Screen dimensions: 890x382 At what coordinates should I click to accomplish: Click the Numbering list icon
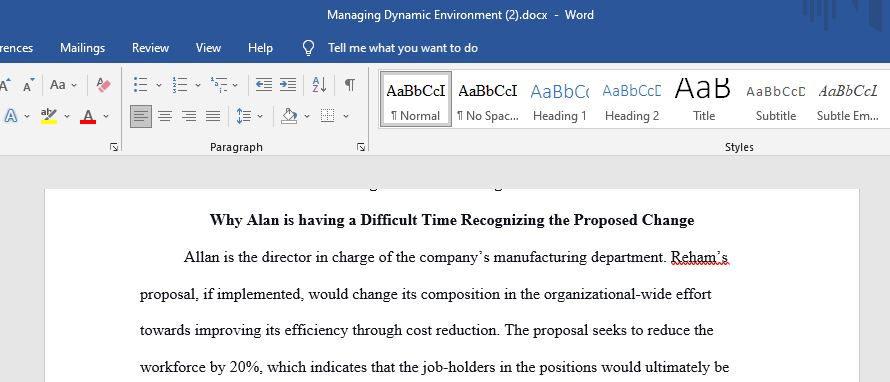point(180,85)
